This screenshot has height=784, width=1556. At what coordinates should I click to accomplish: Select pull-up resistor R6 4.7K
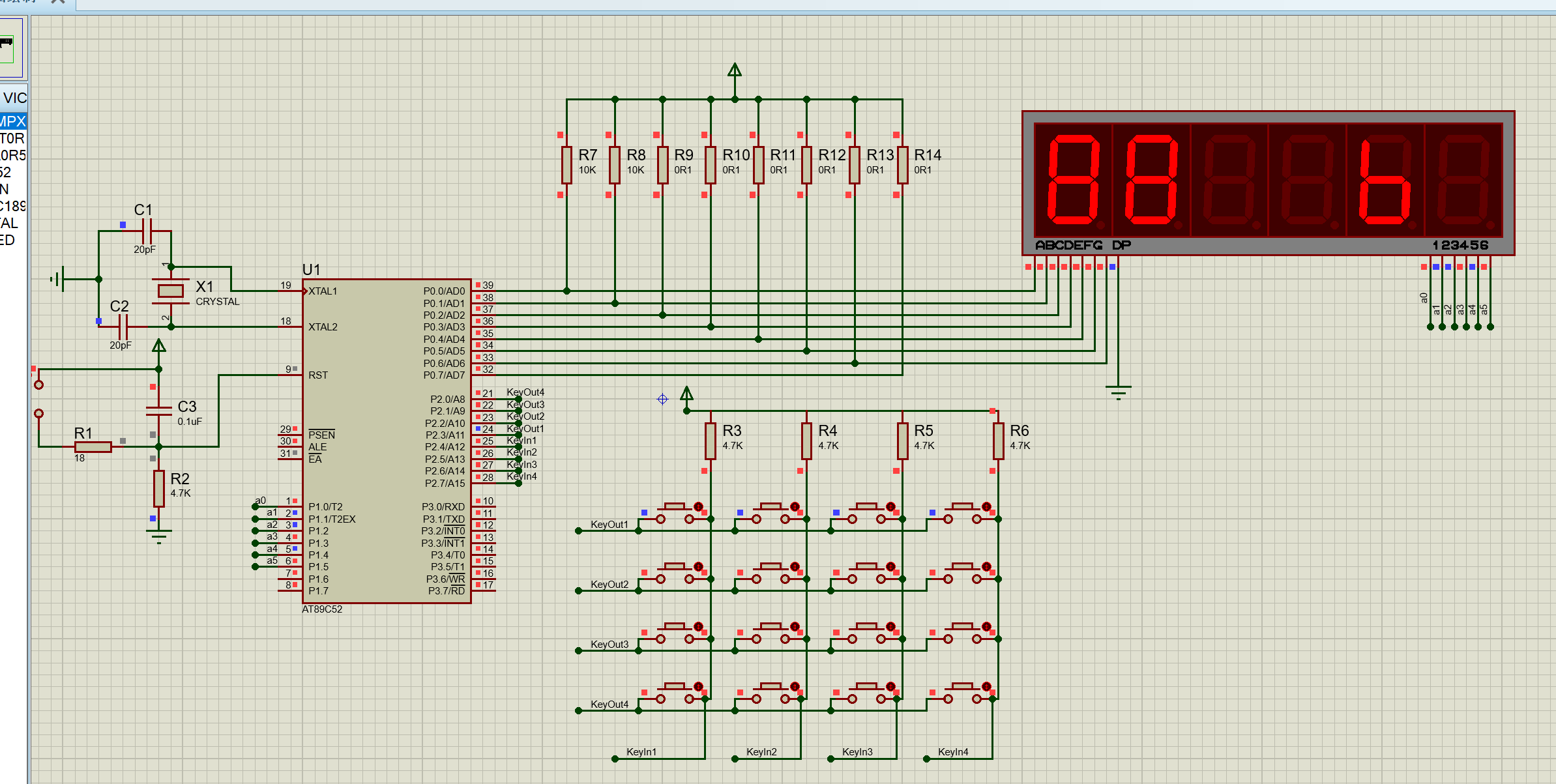(x=998, y=441)
